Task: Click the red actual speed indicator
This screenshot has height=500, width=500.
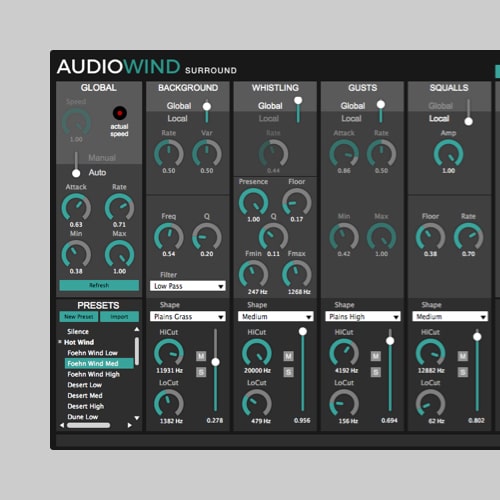Action: (120, 113)
